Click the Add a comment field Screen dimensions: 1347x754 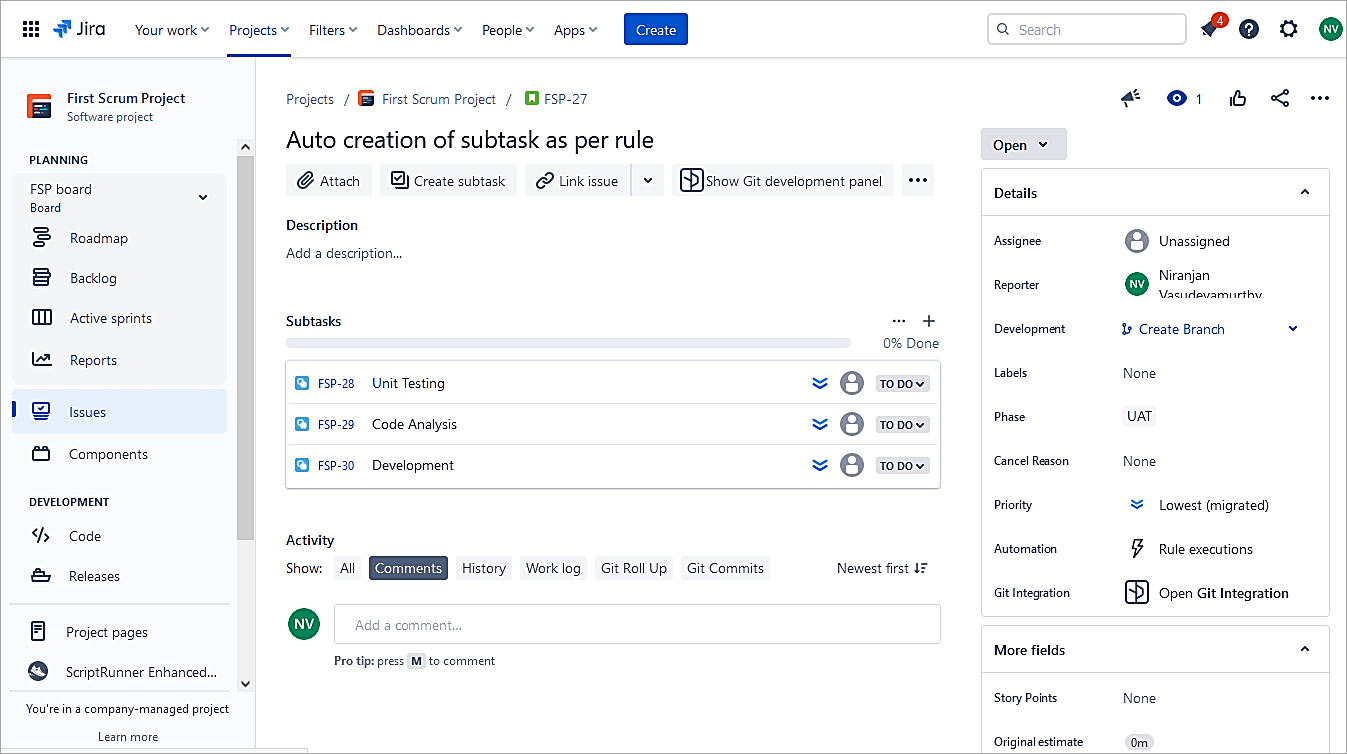pyautogui.click(x=637, y=624)
